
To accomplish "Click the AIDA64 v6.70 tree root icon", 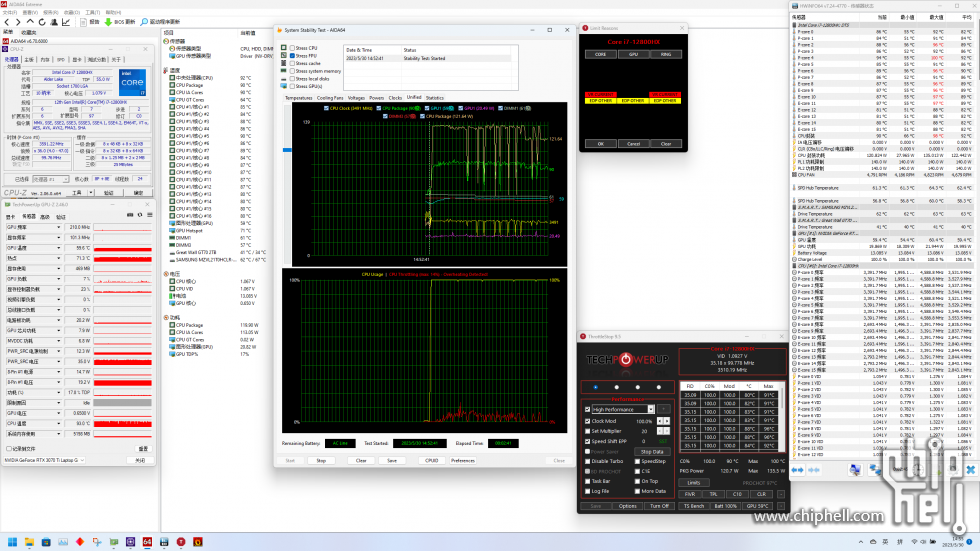I will [6, 41].
